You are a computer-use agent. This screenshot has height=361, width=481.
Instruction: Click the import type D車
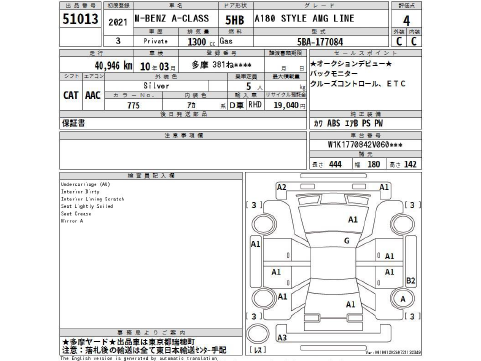click(237, 105)
